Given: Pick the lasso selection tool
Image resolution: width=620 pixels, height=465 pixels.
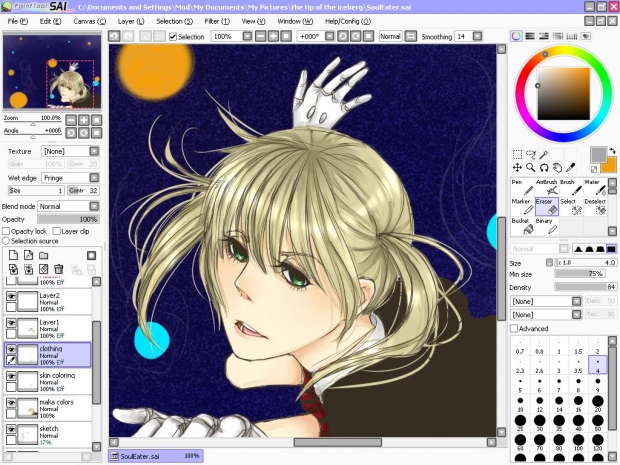Looking at the screenshot, I should tap(531, 154).
